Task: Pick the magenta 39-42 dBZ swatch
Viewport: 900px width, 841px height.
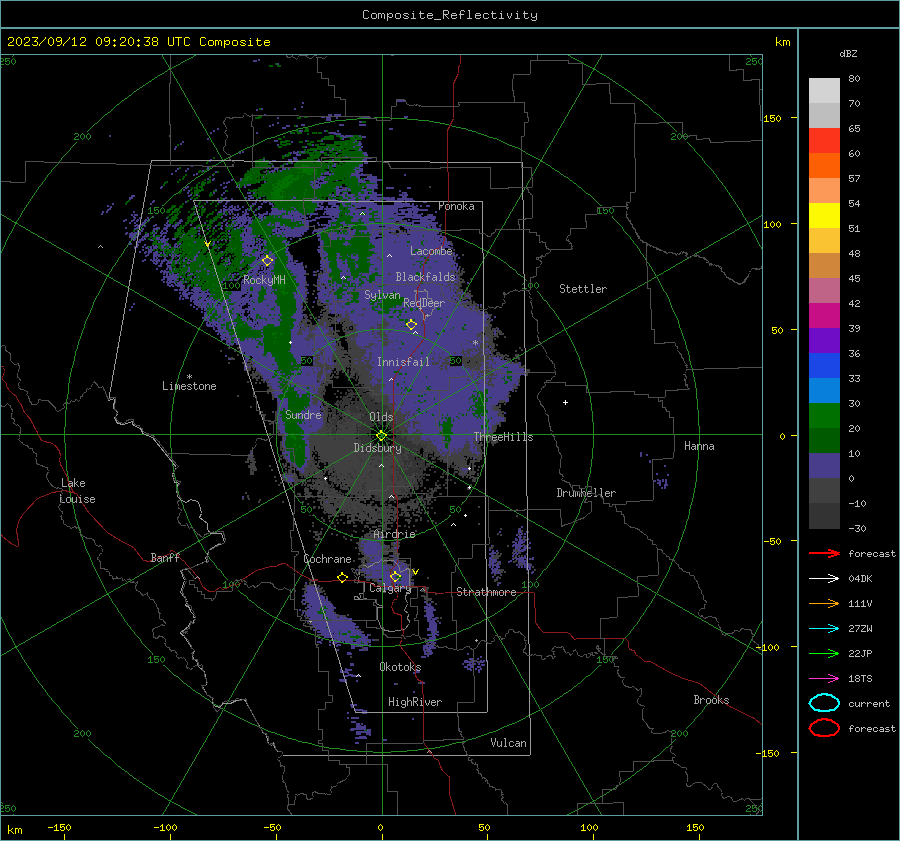Action: tap(824, 316)
